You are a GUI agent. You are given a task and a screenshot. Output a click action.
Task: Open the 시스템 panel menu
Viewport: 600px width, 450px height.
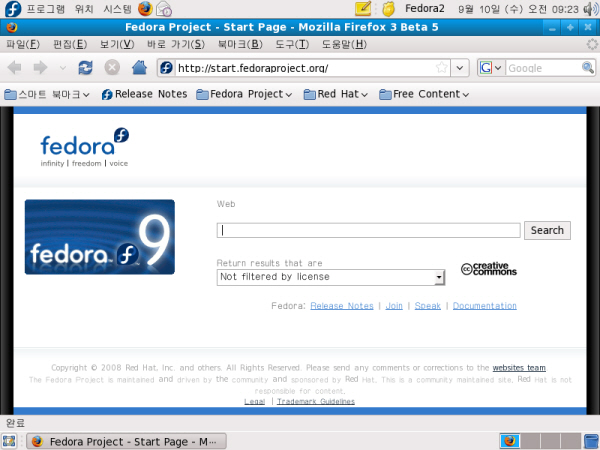[x=117, y=9]
